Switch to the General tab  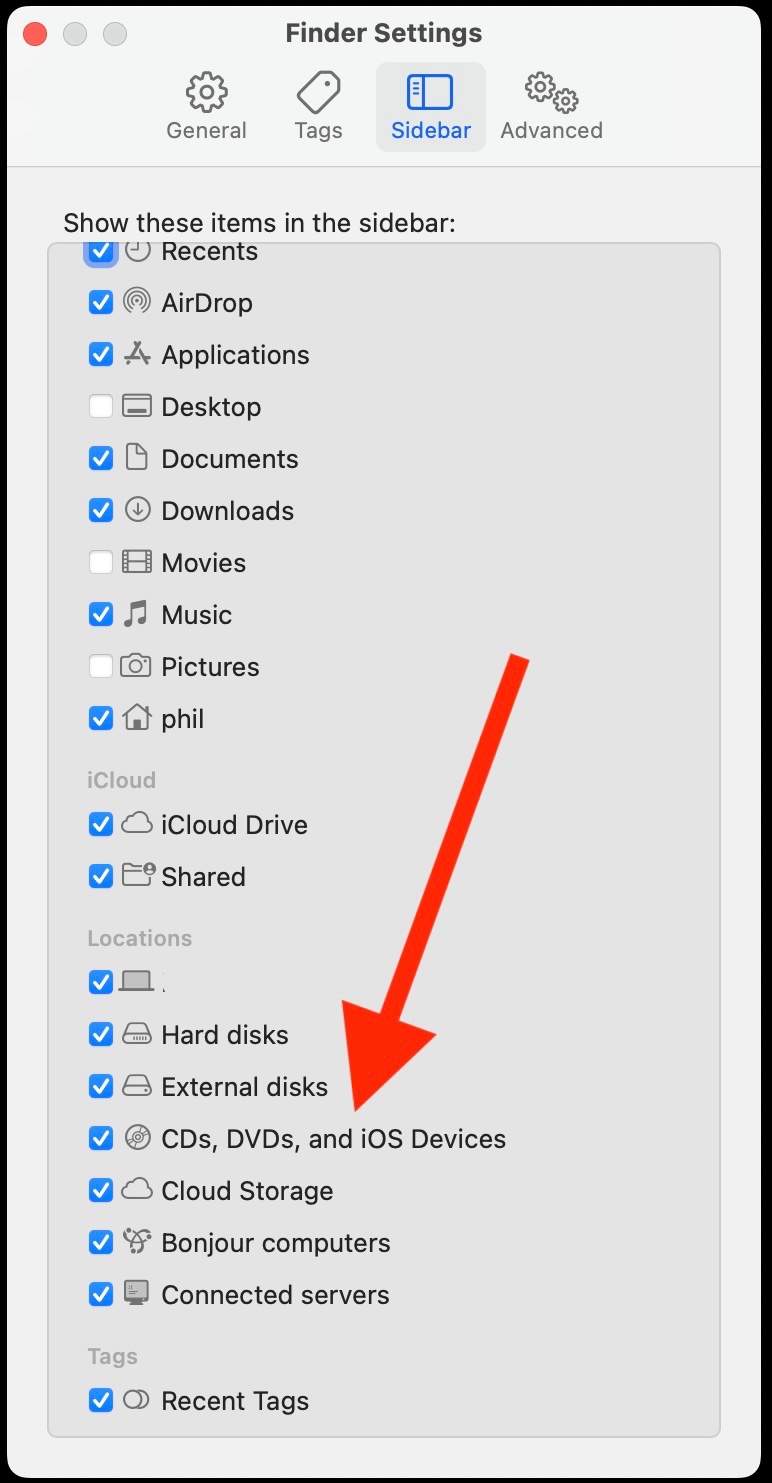206,107
